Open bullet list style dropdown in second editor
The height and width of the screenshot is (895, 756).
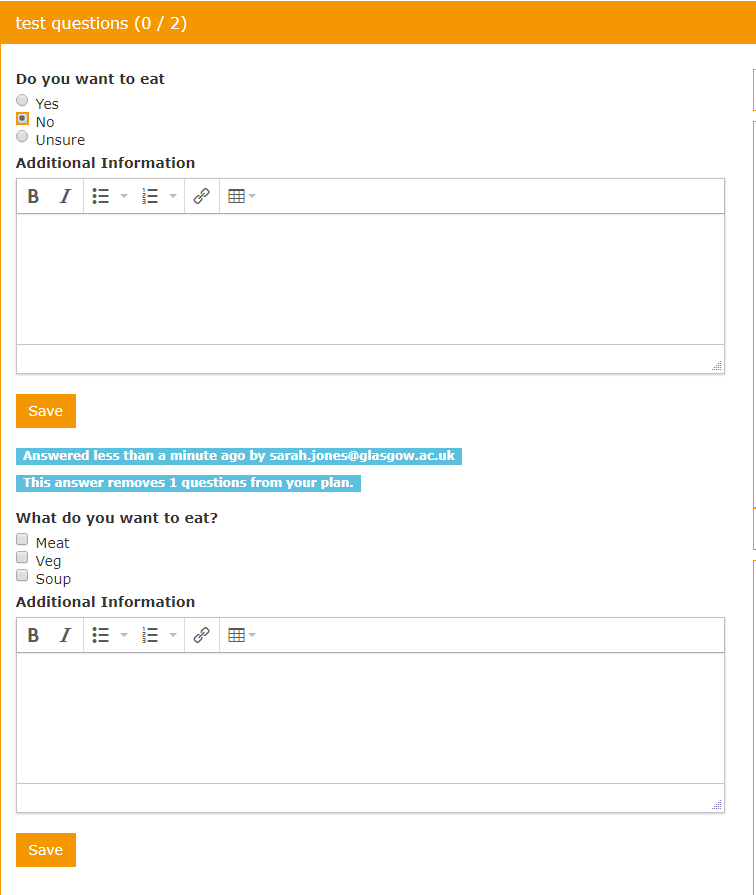click(x=124, y=635)
